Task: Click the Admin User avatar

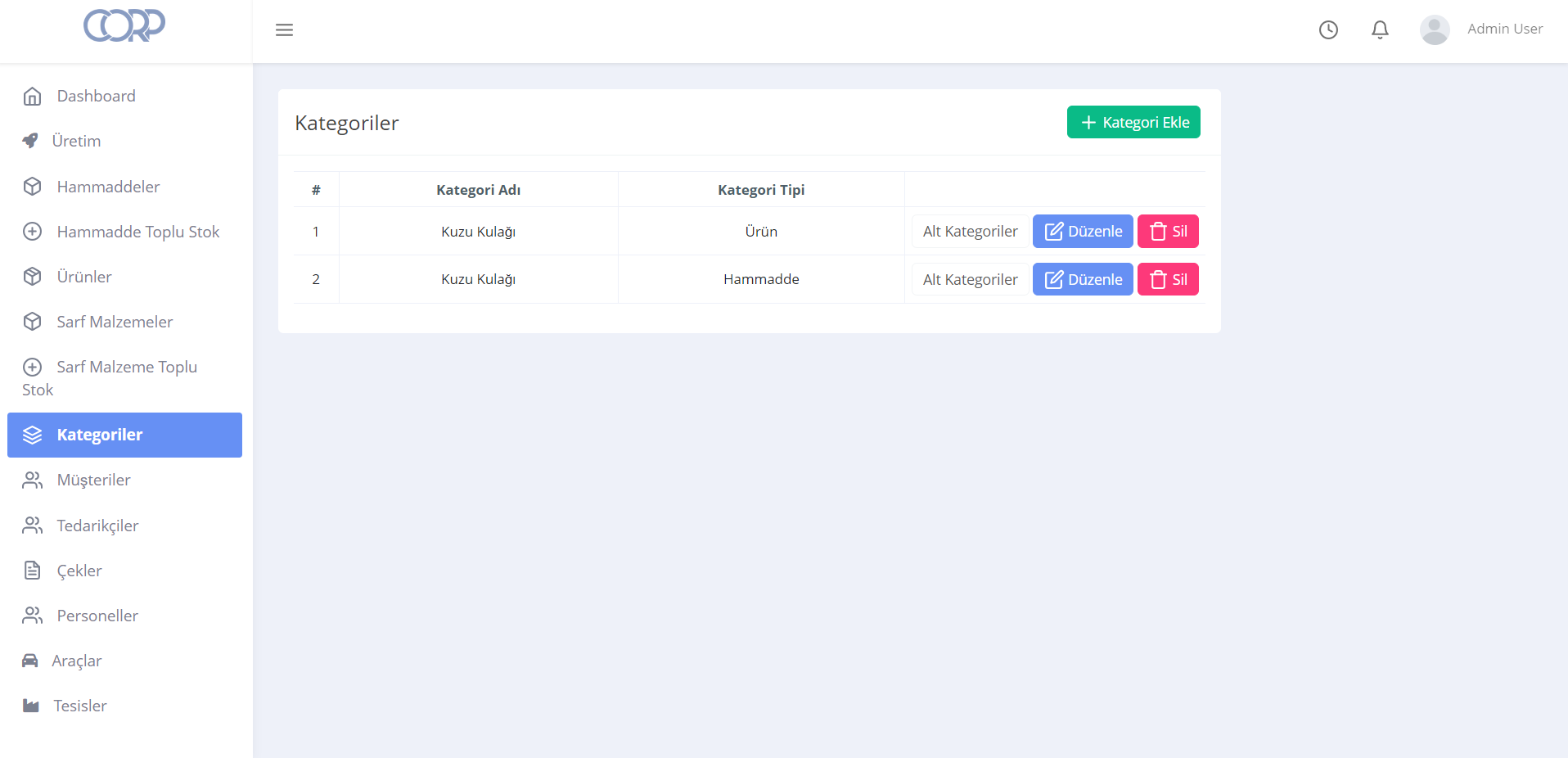Action: [x=1434, y=30]
